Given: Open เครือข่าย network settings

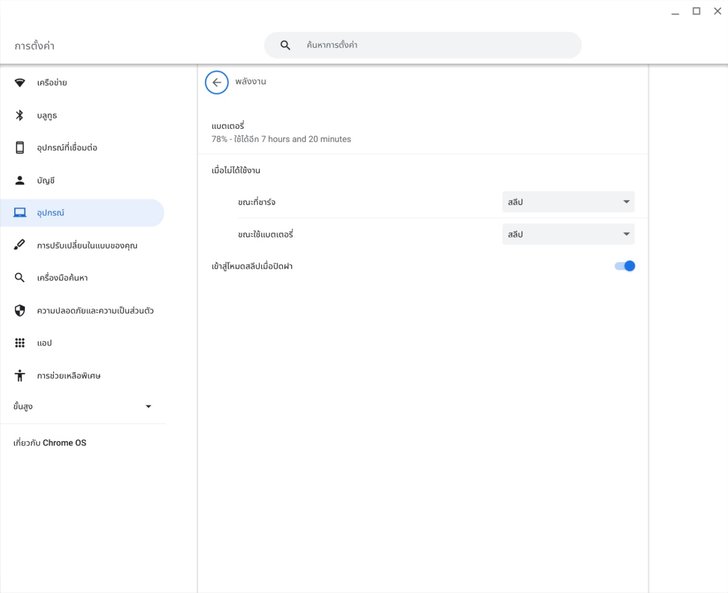Looking at the screenshot, I should pyautogui.click(x=82, y=83).
